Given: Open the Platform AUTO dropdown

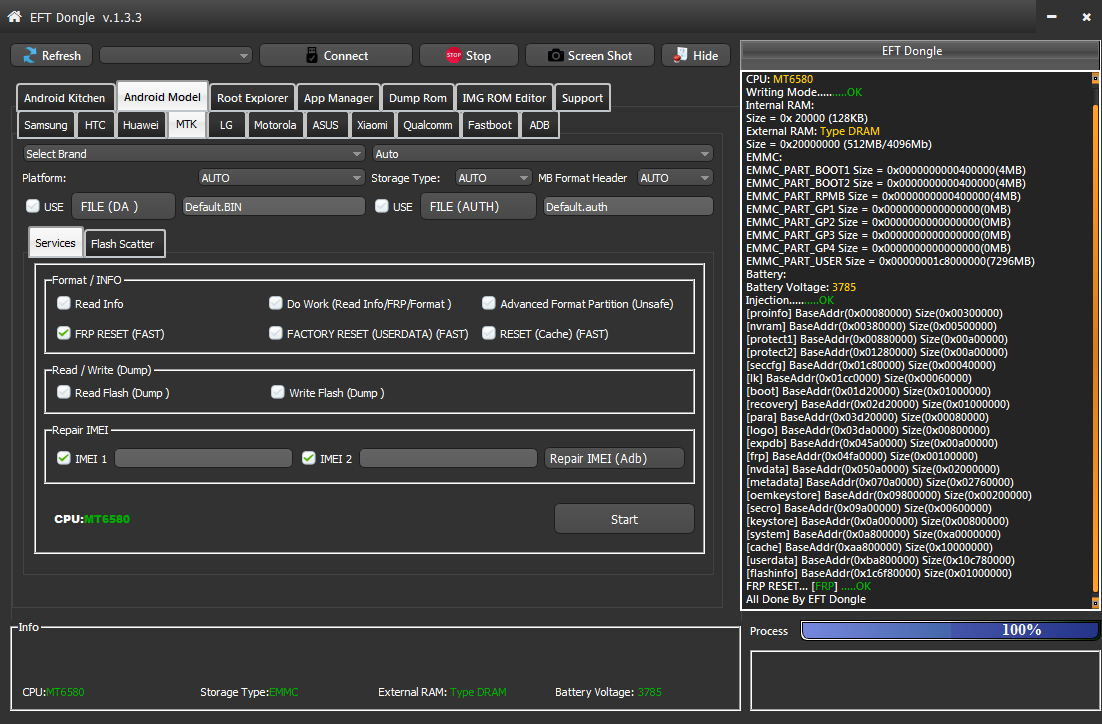Looking at the screenshot, I should 281,178.
